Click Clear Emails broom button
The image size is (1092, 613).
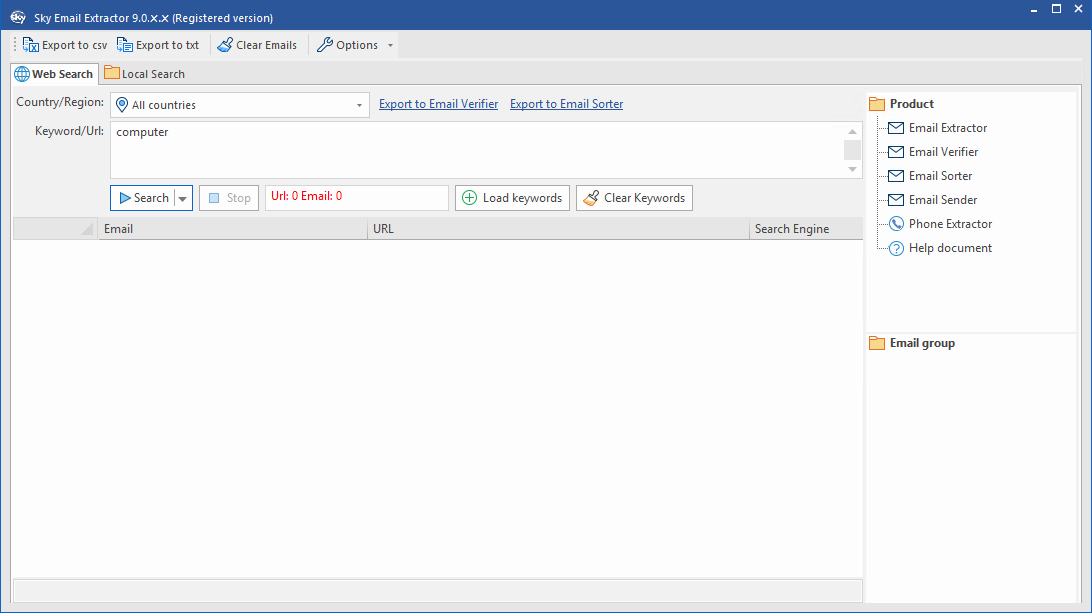coord(257,45)
